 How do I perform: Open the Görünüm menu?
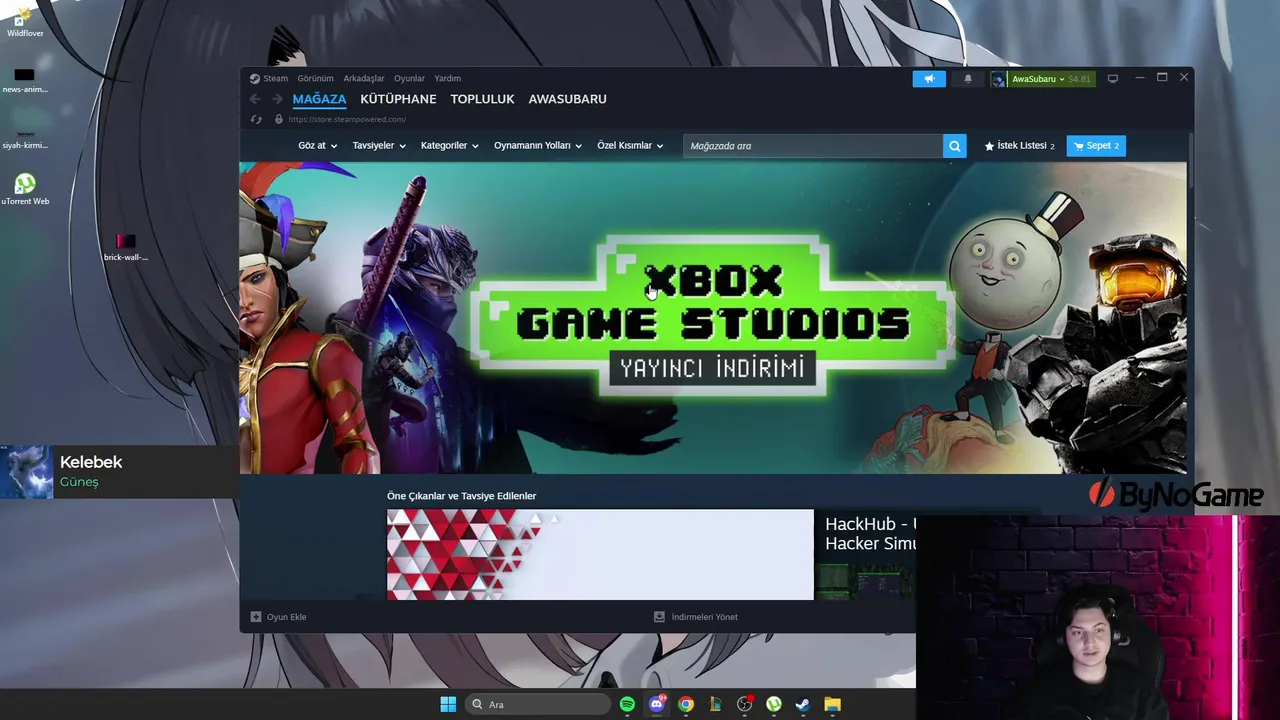315,78
